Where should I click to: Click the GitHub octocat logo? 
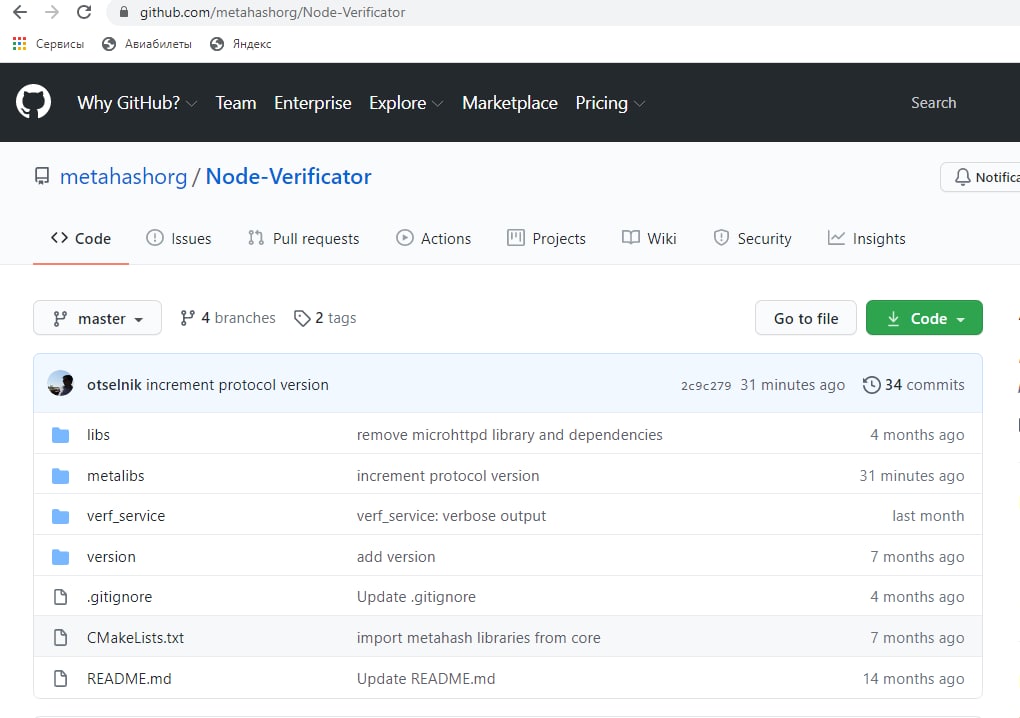tap(33, 101)
